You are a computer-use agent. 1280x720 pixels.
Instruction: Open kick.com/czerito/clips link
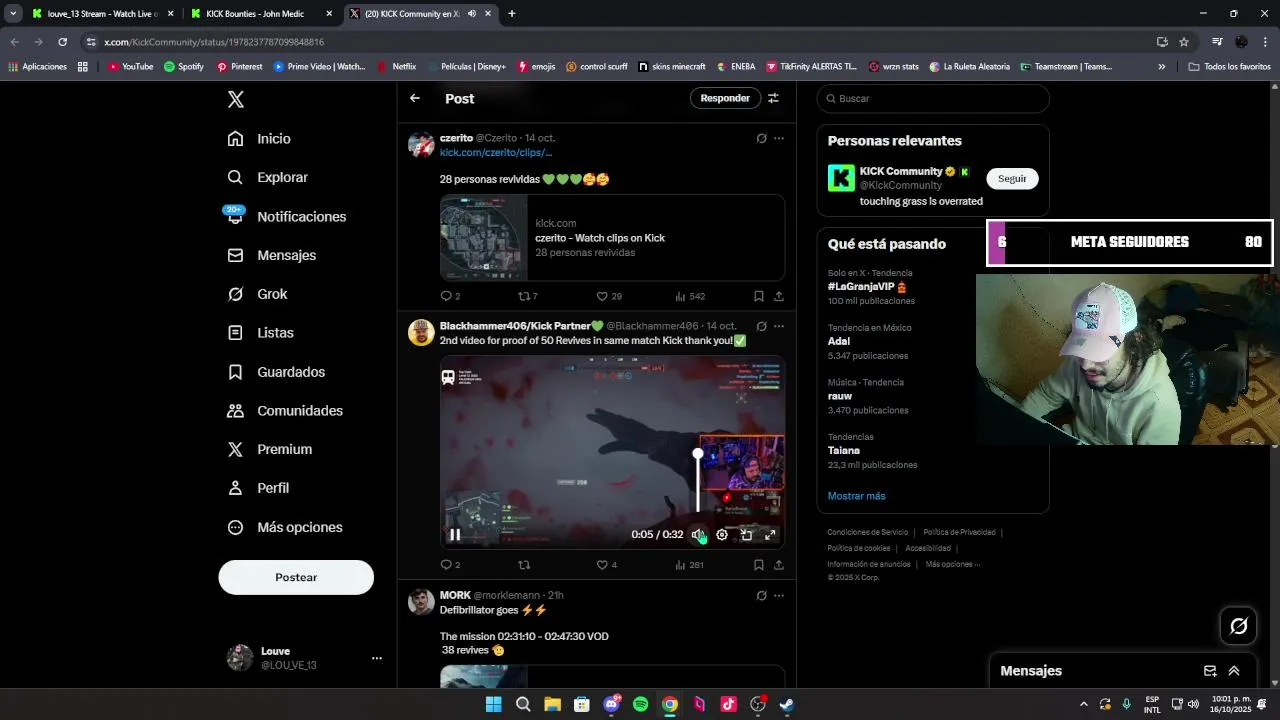pos(496,152)
